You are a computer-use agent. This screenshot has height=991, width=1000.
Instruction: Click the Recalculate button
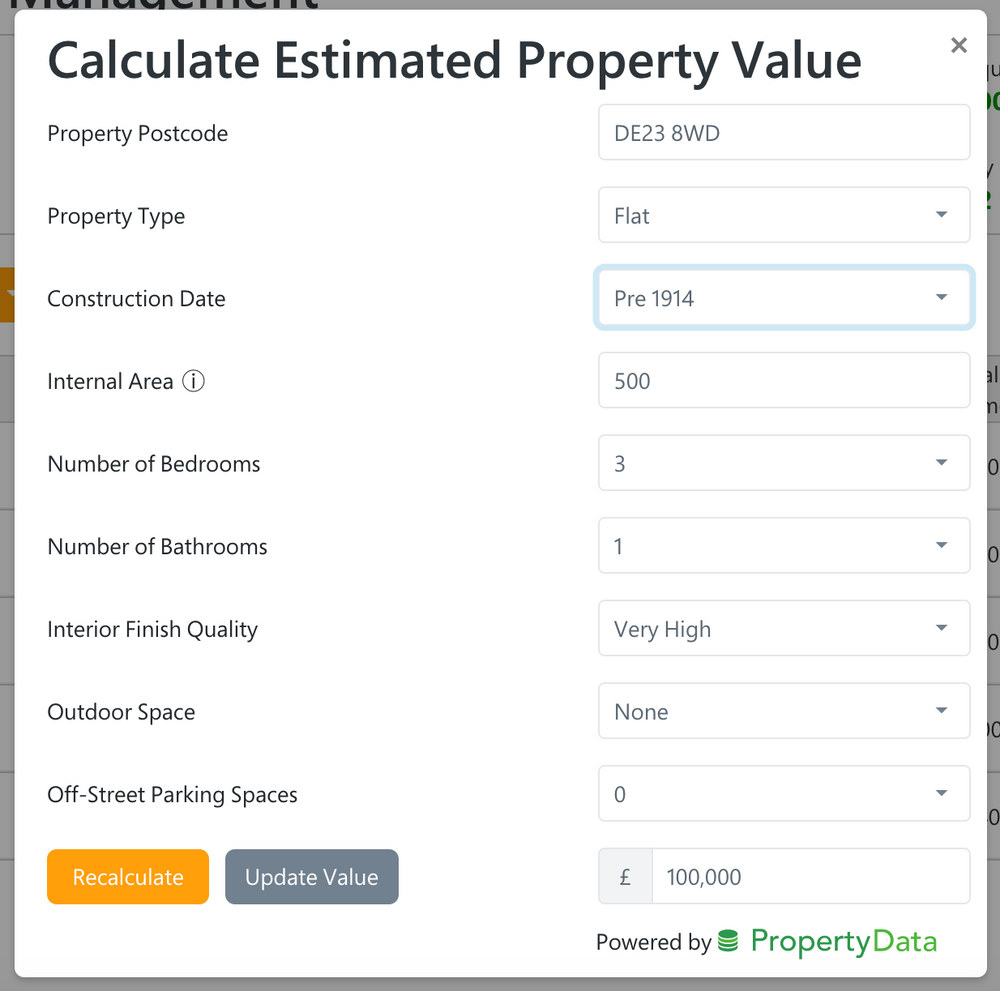(127, 876)
